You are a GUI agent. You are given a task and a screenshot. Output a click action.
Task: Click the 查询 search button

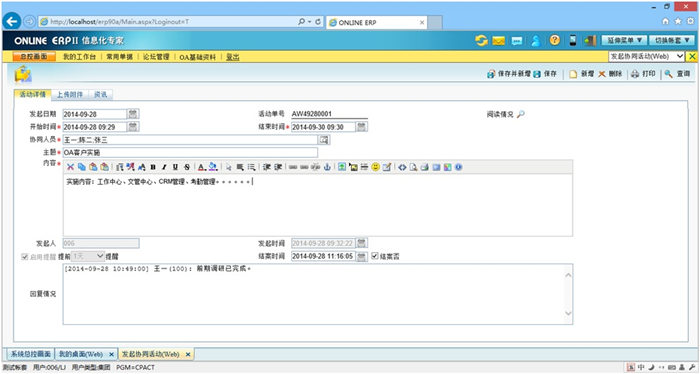tap(677, 74)
